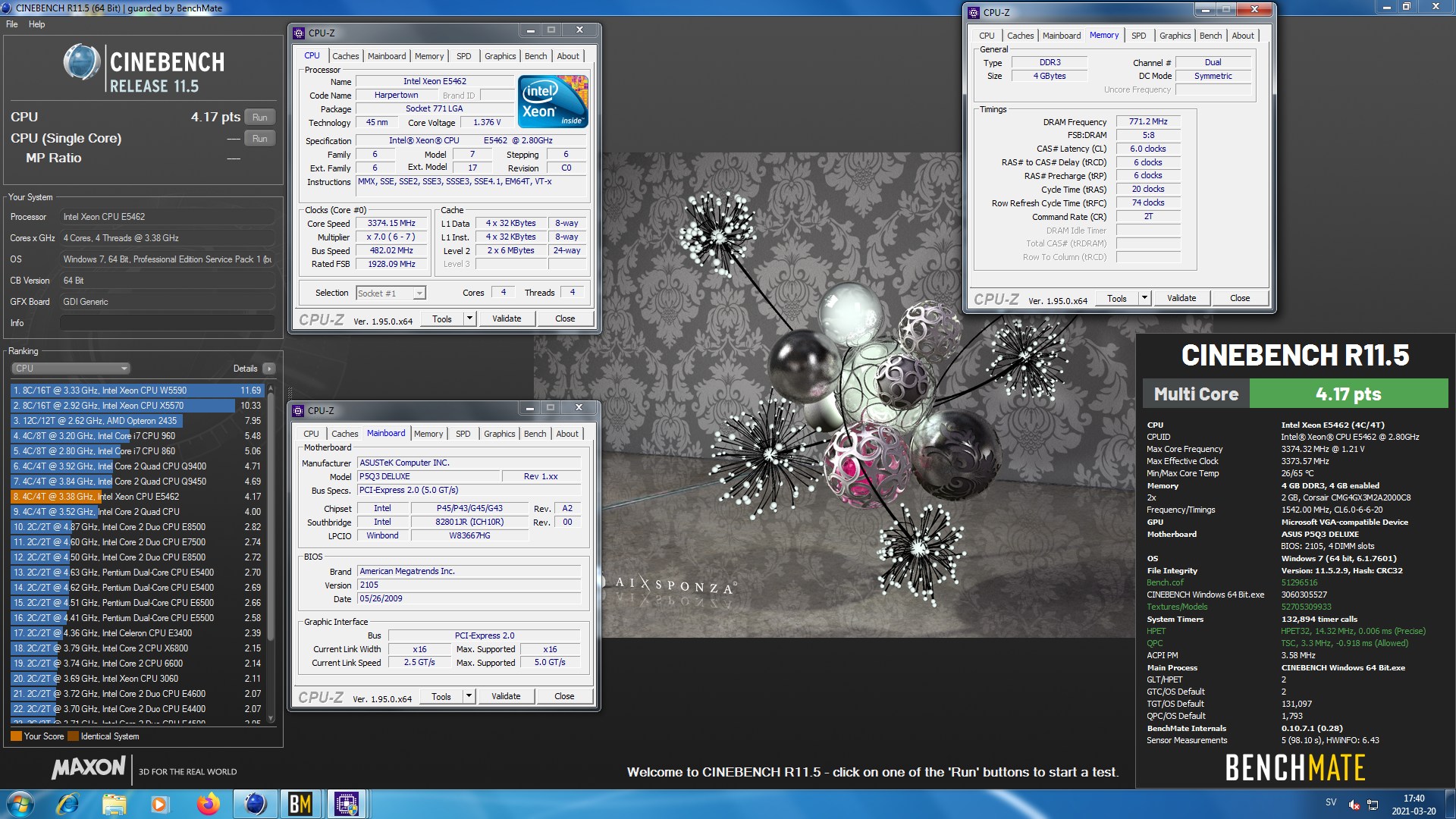
Task: Click SV language indicator in tray
Action: tap(1331, 802)
